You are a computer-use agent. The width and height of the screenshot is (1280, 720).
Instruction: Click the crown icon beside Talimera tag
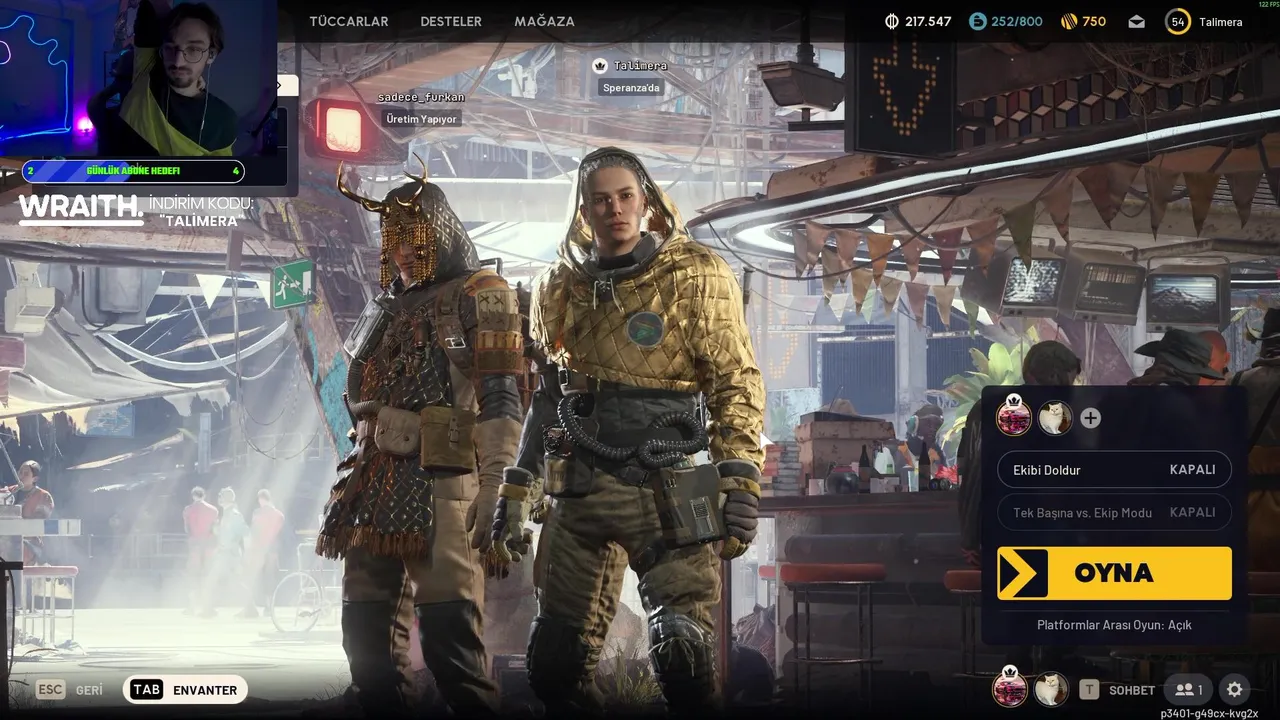tap(600, 66)
